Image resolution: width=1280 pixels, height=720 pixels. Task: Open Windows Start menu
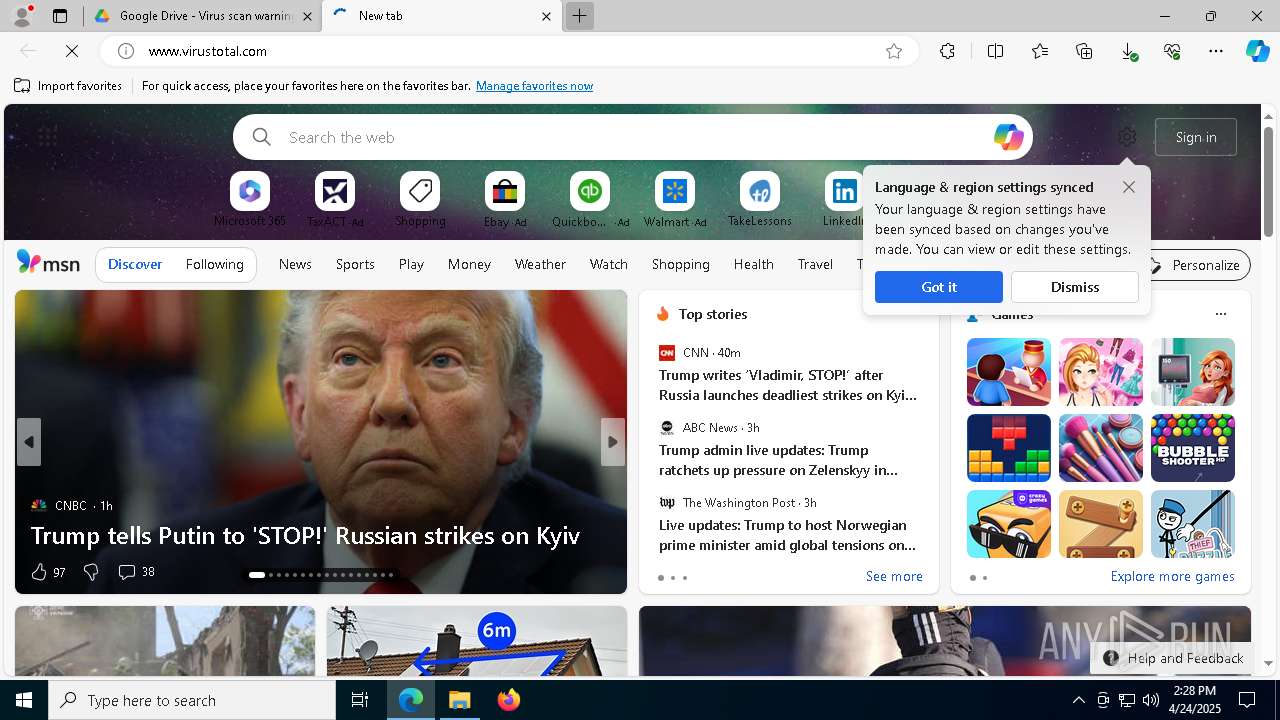[24, 700]
